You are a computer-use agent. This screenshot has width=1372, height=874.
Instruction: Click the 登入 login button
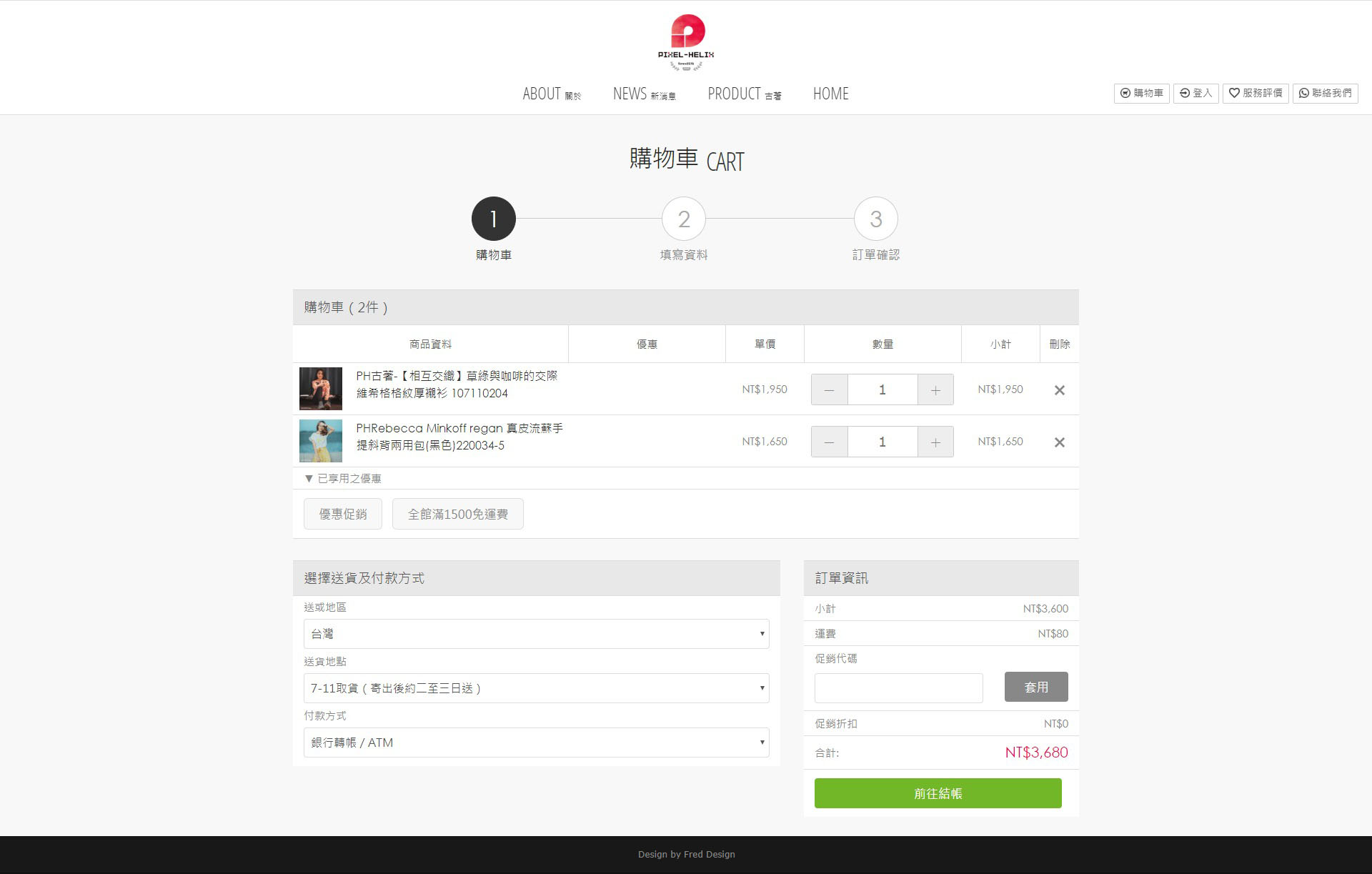click(1195, 93)
